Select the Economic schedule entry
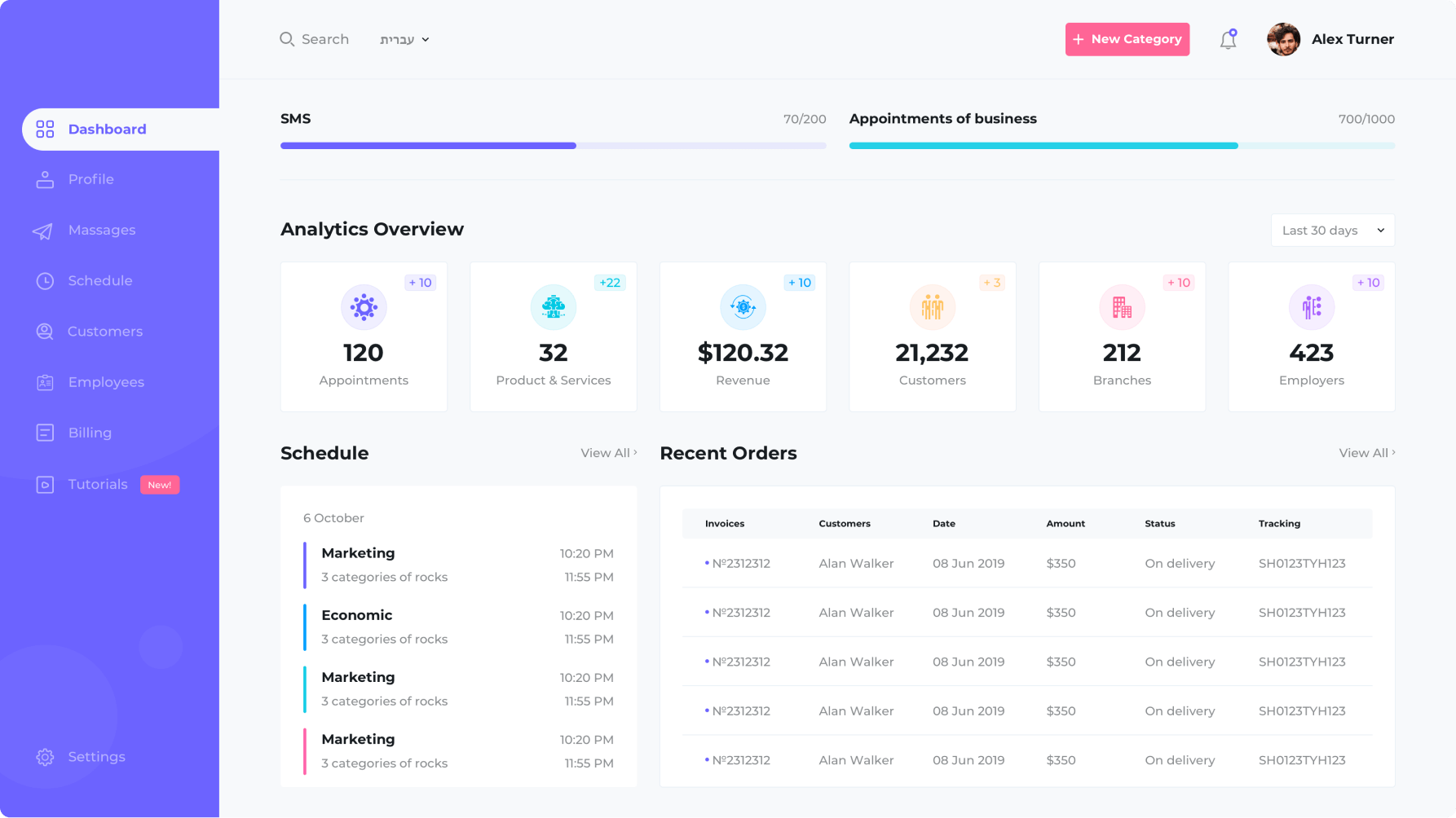 coord(459,627)
